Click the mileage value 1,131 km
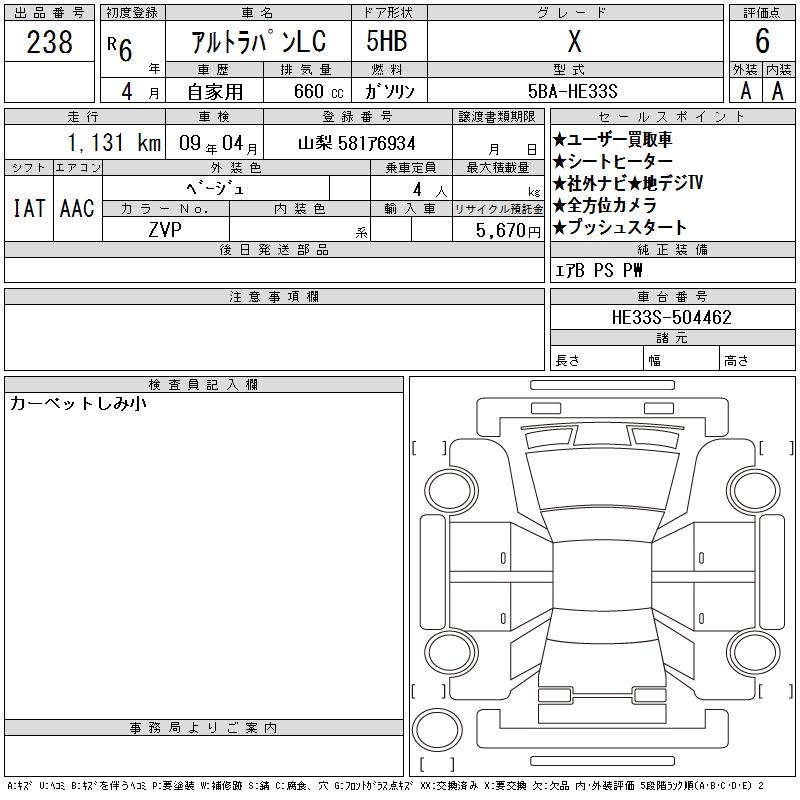This screenshot has height=800, width=800. coord(113,143)
